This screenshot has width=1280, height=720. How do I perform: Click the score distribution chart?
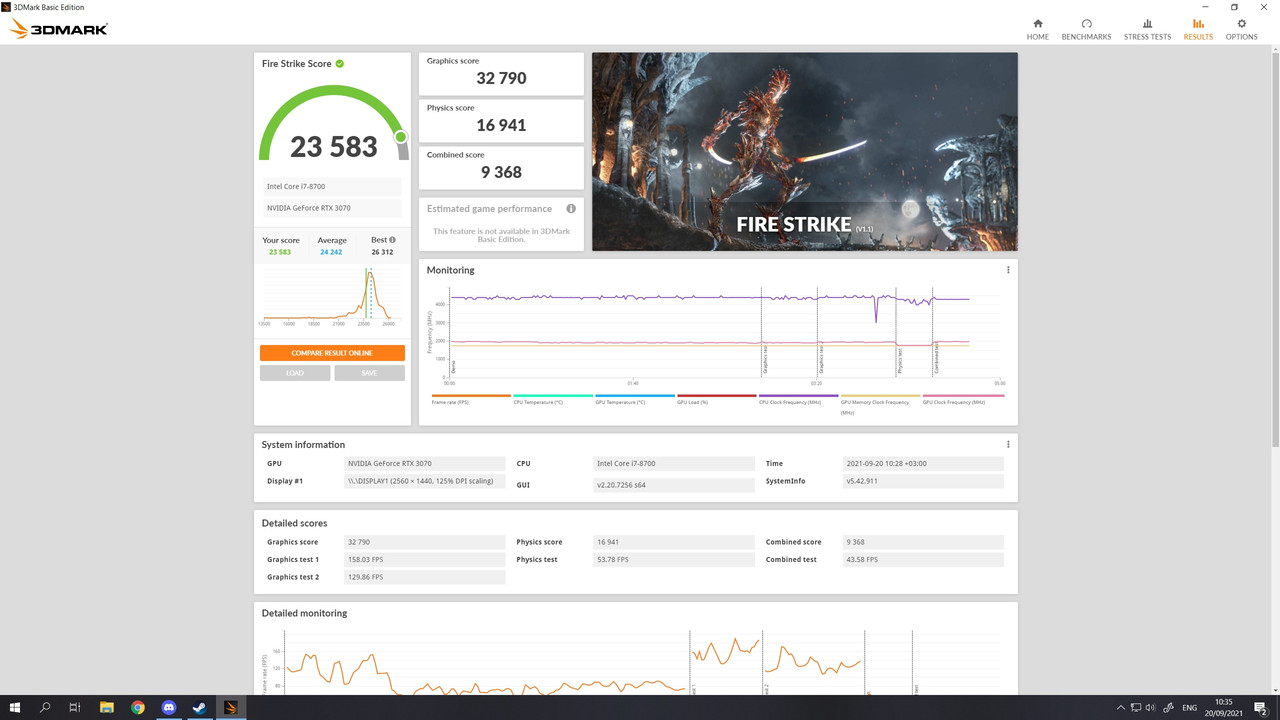pos(332,296)
